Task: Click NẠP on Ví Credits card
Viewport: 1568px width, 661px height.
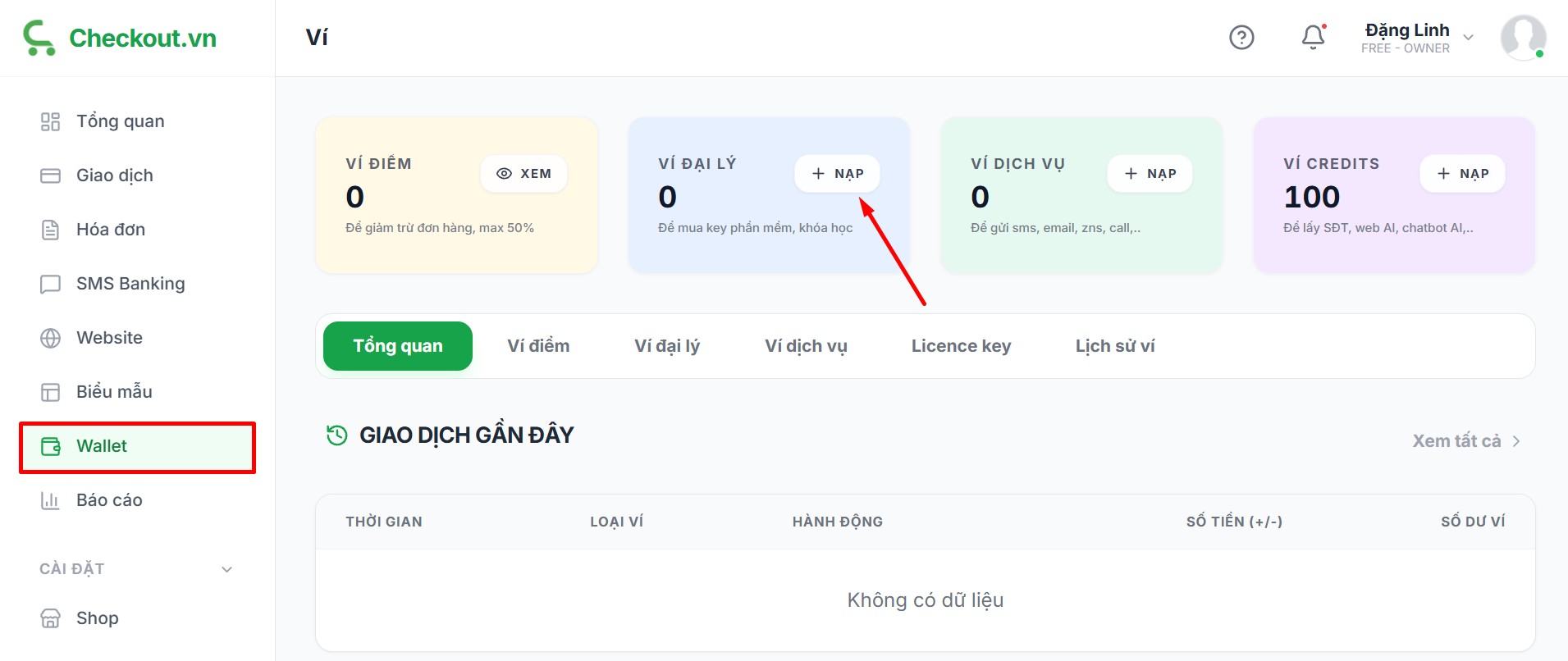Action: pos(1462,174)
